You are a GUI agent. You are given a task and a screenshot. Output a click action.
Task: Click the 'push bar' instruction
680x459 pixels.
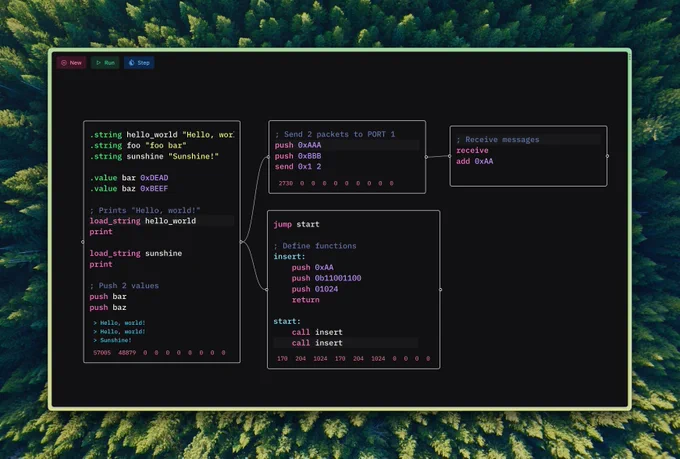(108, 297)
